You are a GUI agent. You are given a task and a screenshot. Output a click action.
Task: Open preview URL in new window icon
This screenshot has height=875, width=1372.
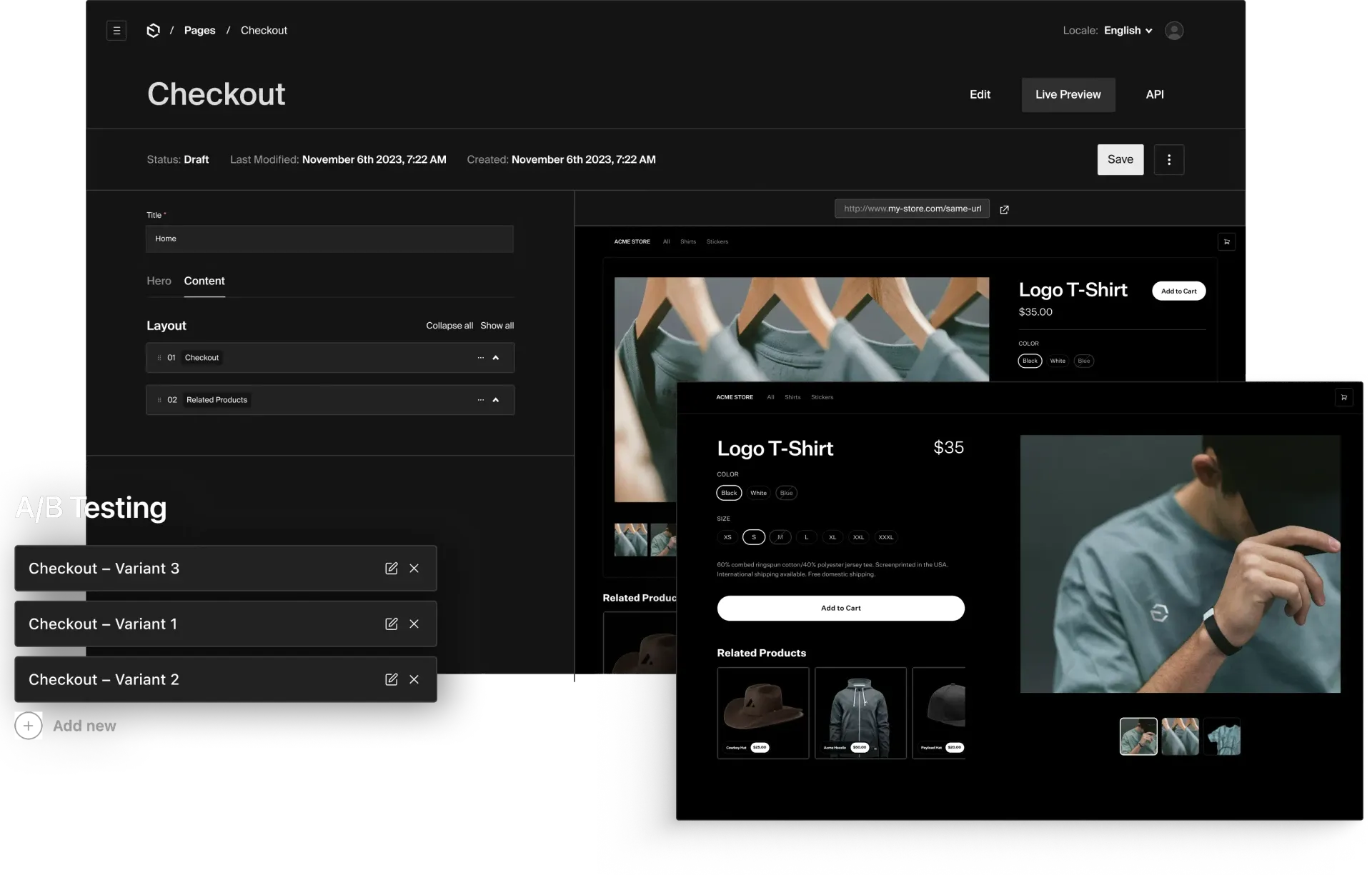[x=1004, y=209]
